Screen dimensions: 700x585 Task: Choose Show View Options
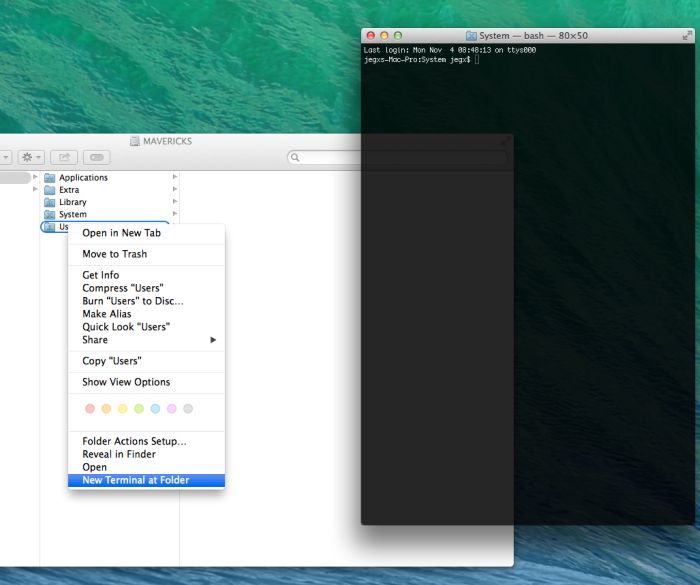click(146, 382)
